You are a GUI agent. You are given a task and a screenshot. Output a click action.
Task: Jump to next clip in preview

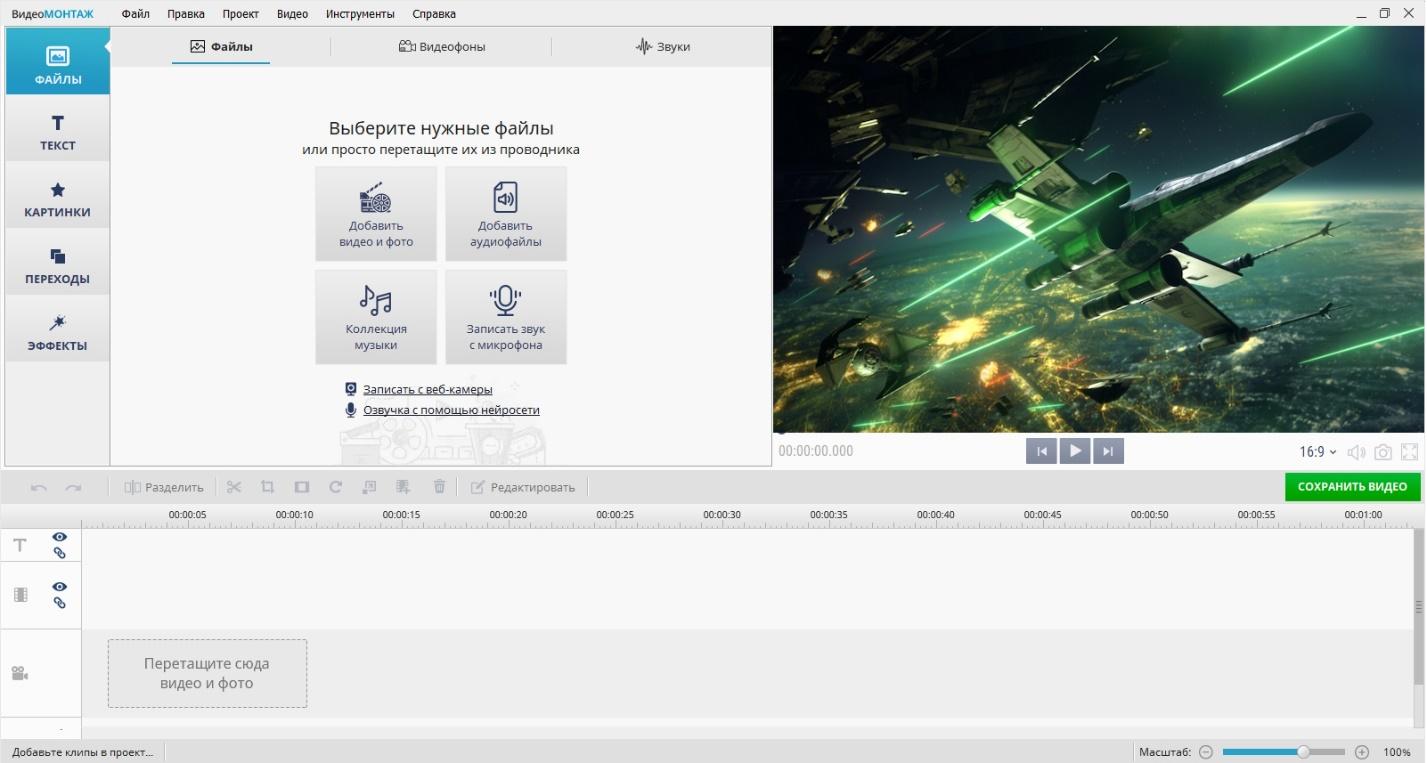1108,451
